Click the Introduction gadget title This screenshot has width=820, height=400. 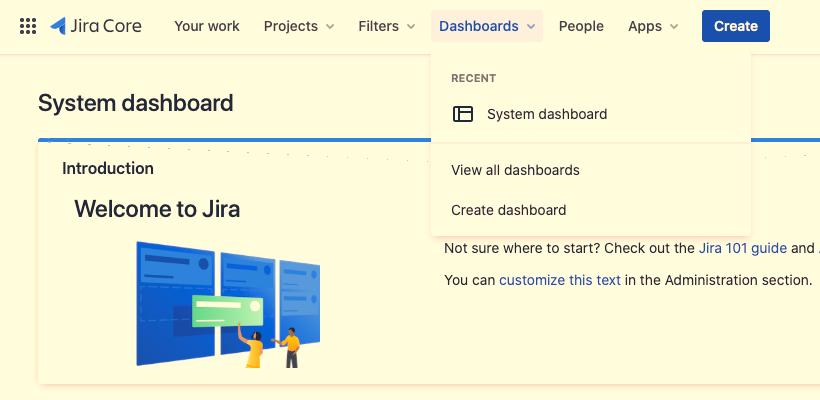click(x=108, y=168)
